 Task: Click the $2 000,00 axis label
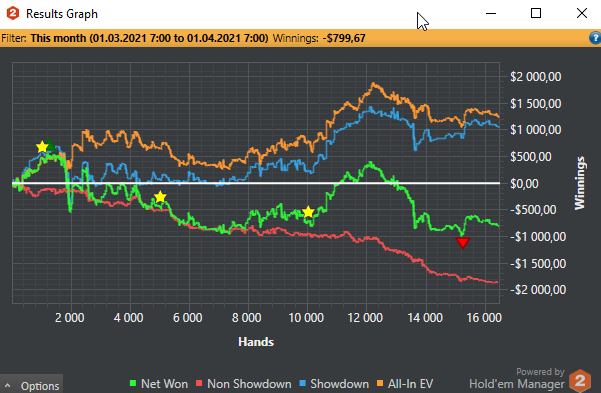point(535,77)
